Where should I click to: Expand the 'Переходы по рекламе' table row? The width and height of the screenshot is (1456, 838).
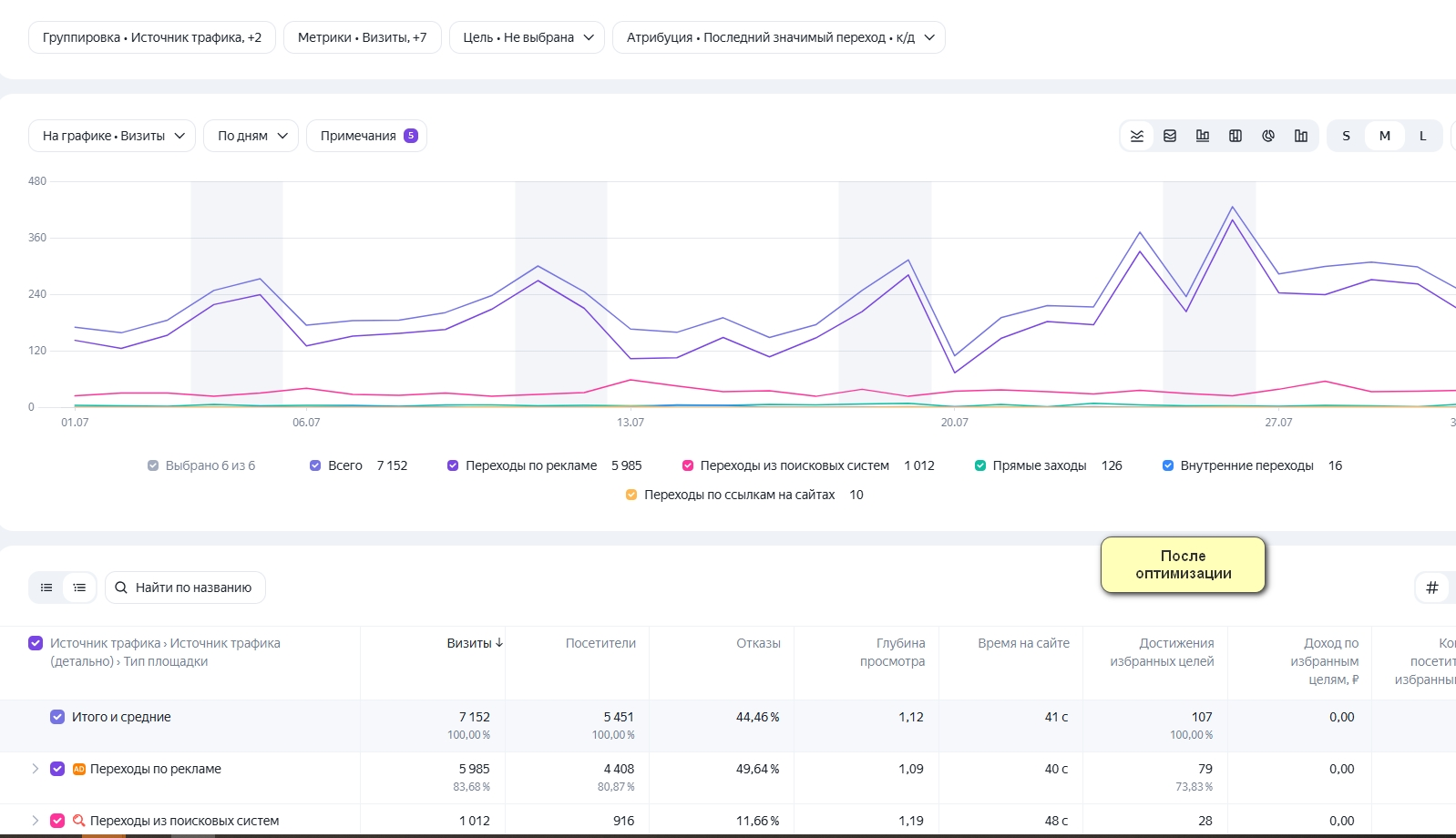coord(36,769)
